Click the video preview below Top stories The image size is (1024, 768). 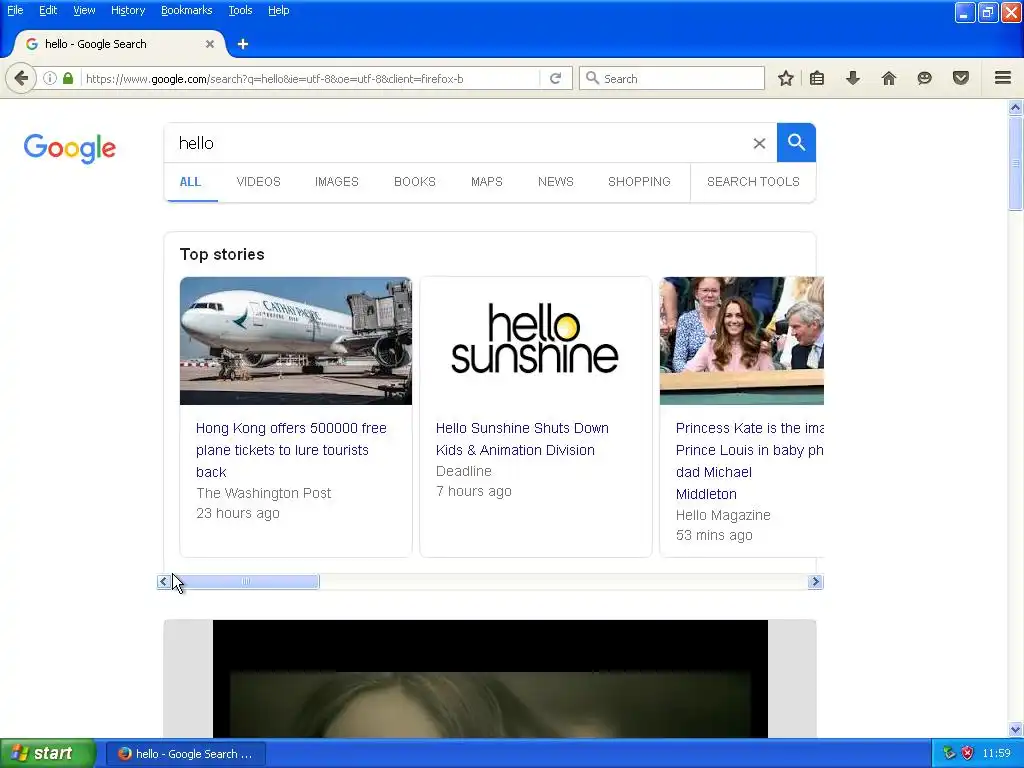point(490,679)
